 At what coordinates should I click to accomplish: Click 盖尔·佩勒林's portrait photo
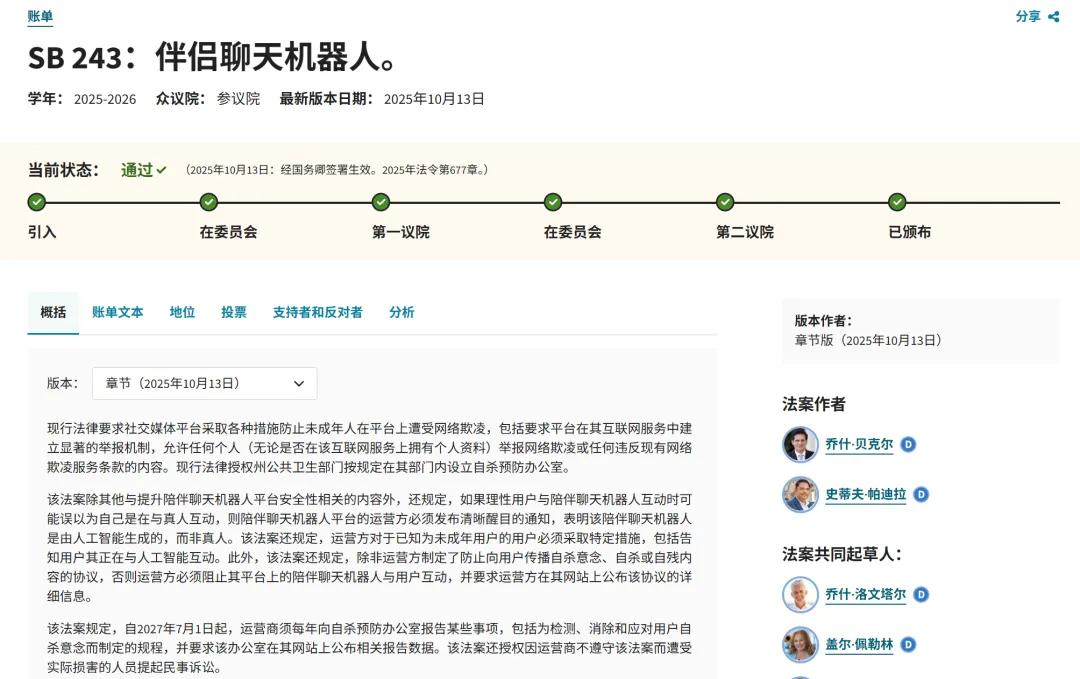coord(800,645)
